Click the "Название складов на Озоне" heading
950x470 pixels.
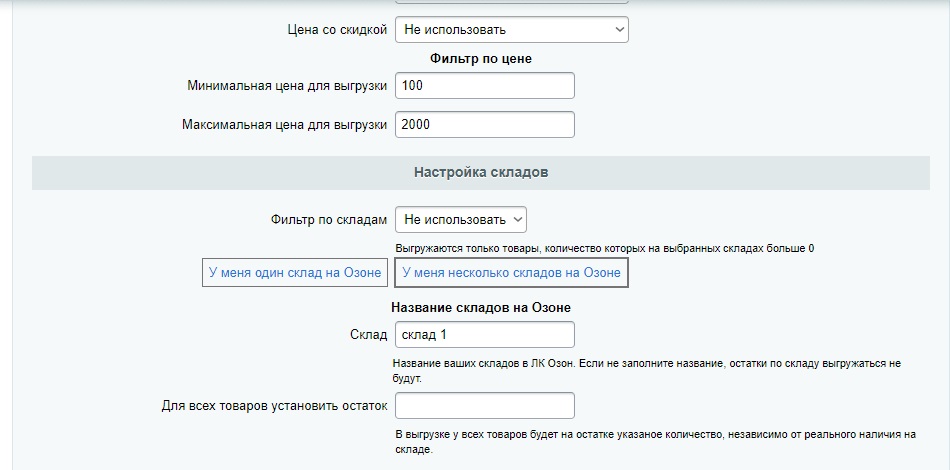480,307
